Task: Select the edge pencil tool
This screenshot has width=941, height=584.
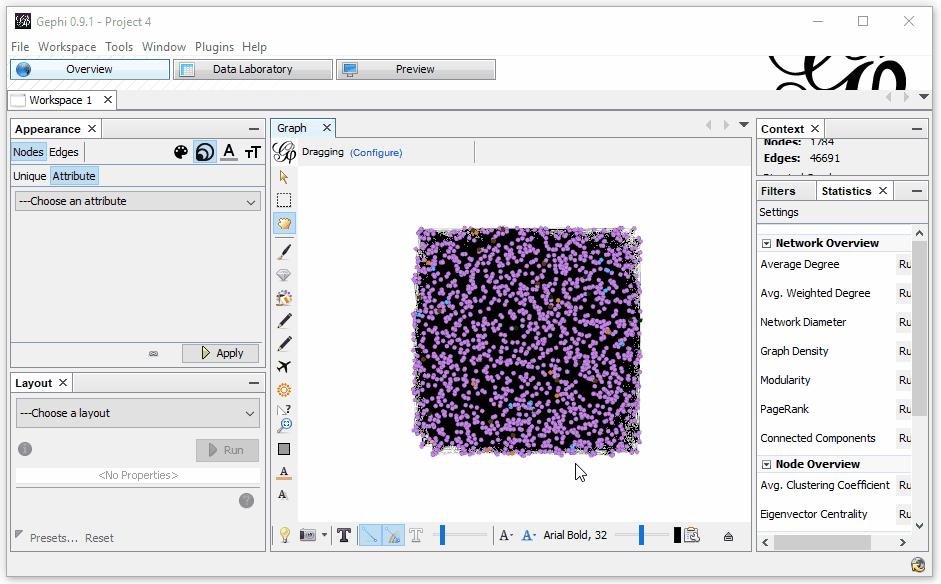Action: [284, 343]
